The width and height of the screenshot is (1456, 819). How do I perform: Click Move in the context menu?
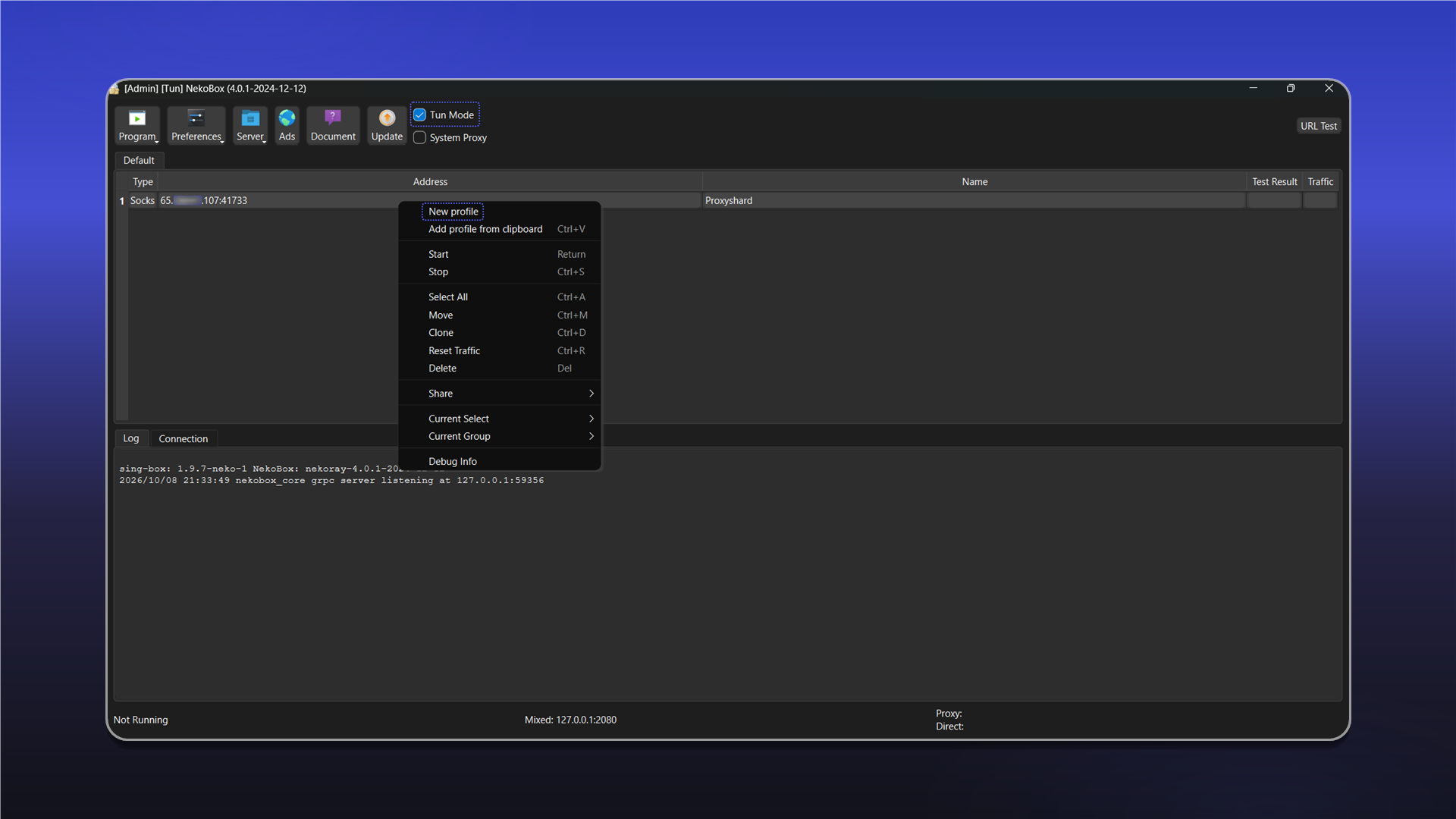500,315
